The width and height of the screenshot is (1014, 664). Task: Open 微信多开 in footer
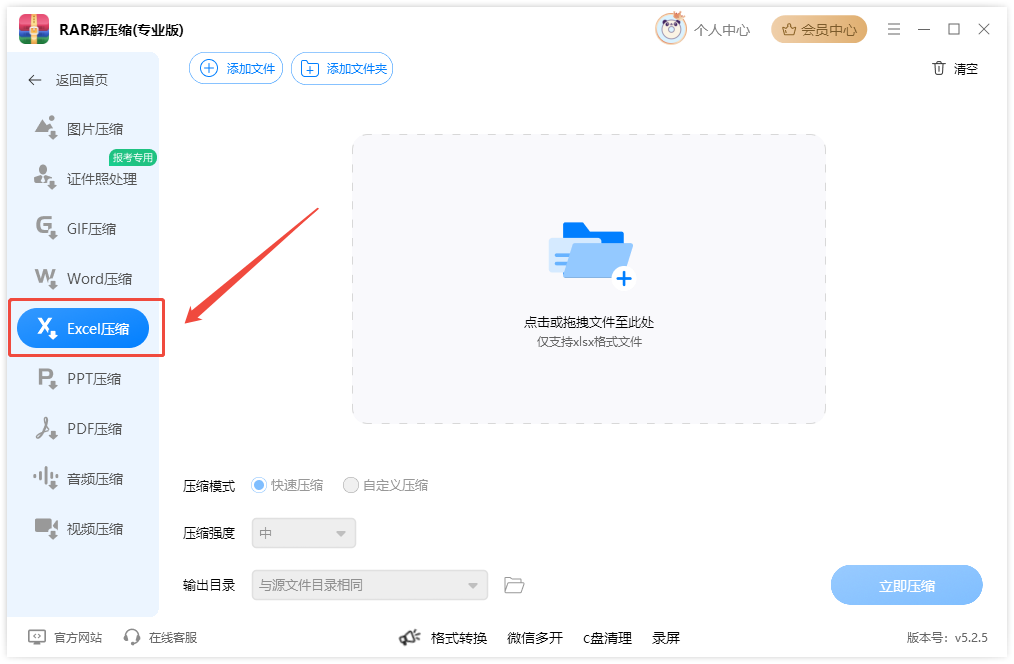(x=535, y=638)
